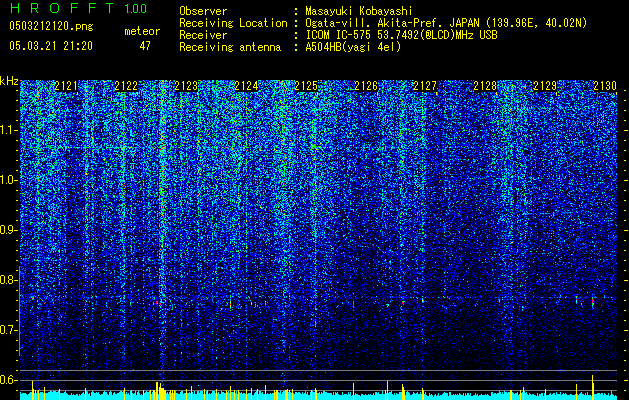Click time marker 2126

coord(366,86)
